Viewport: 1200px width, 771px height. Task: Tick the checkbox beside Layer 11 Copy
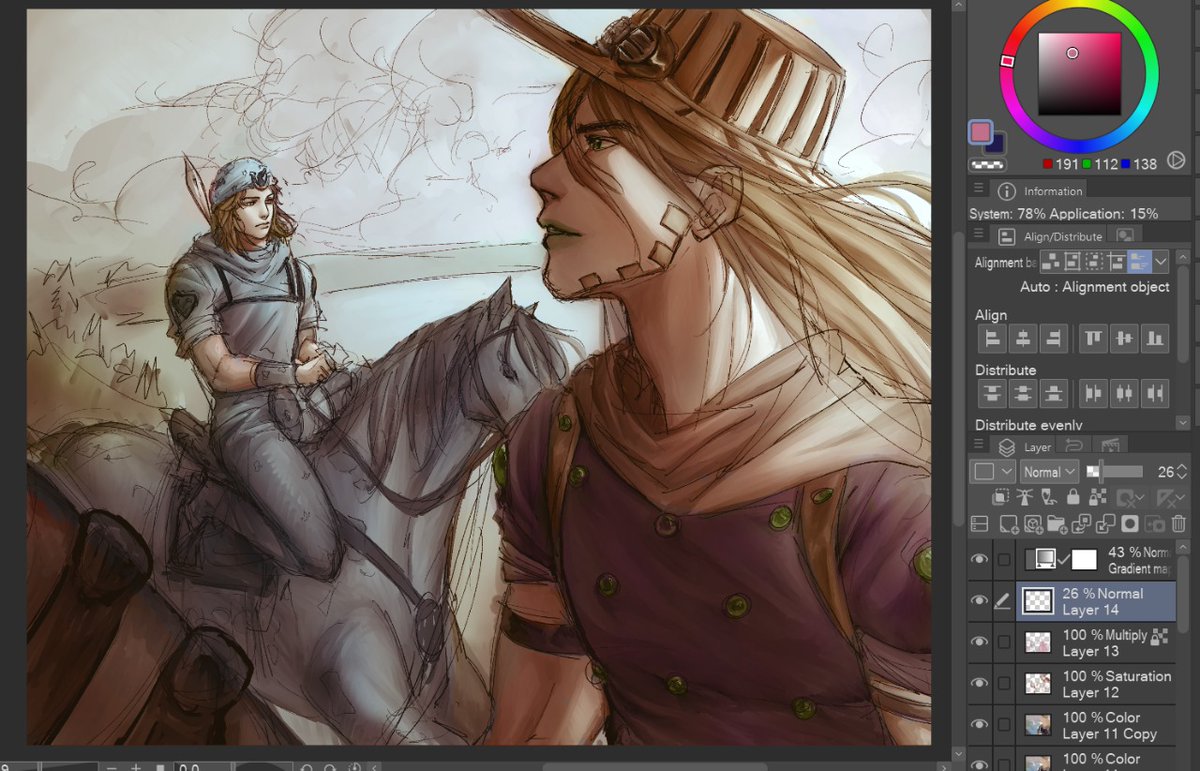pos(1003,724)
